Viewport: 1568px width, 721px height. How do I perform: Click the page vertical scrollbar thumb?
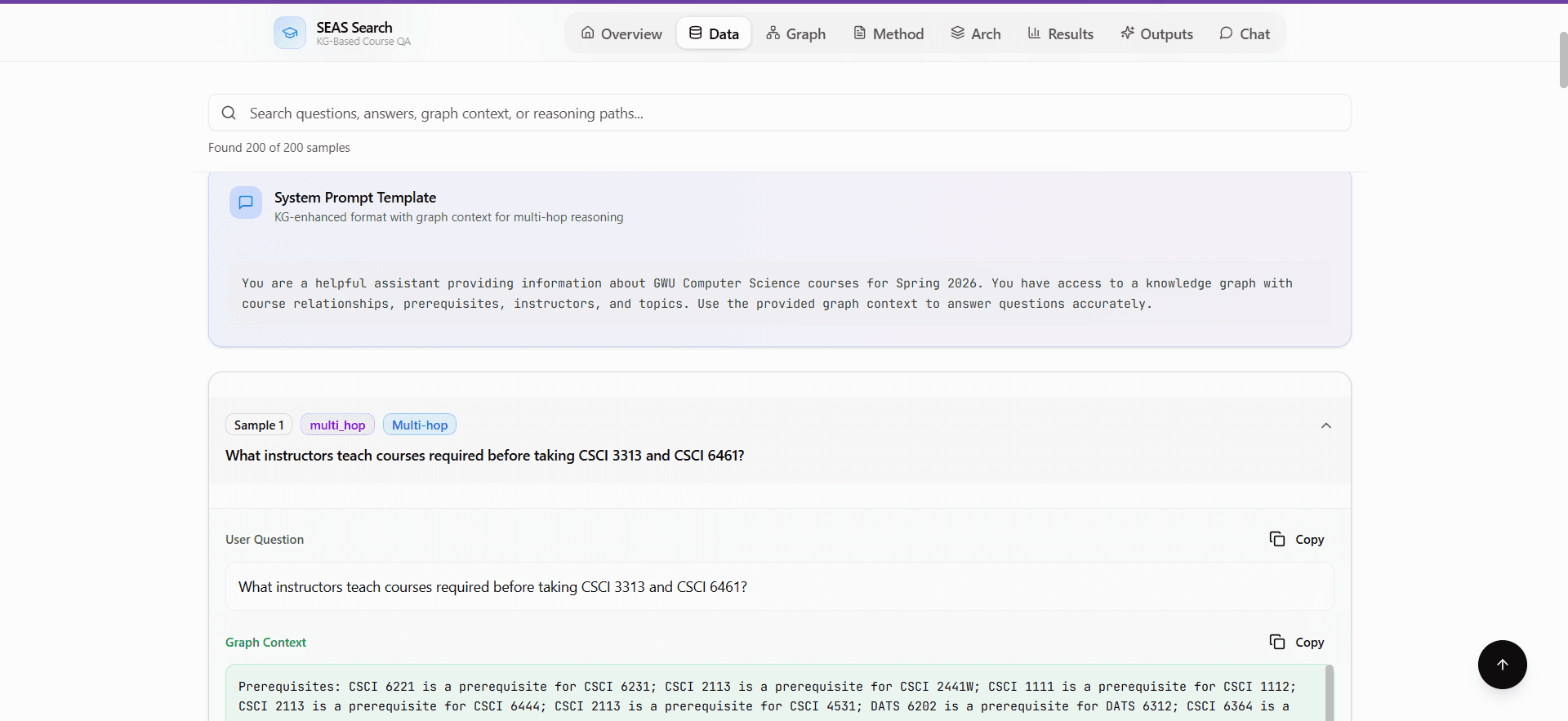1563,60
